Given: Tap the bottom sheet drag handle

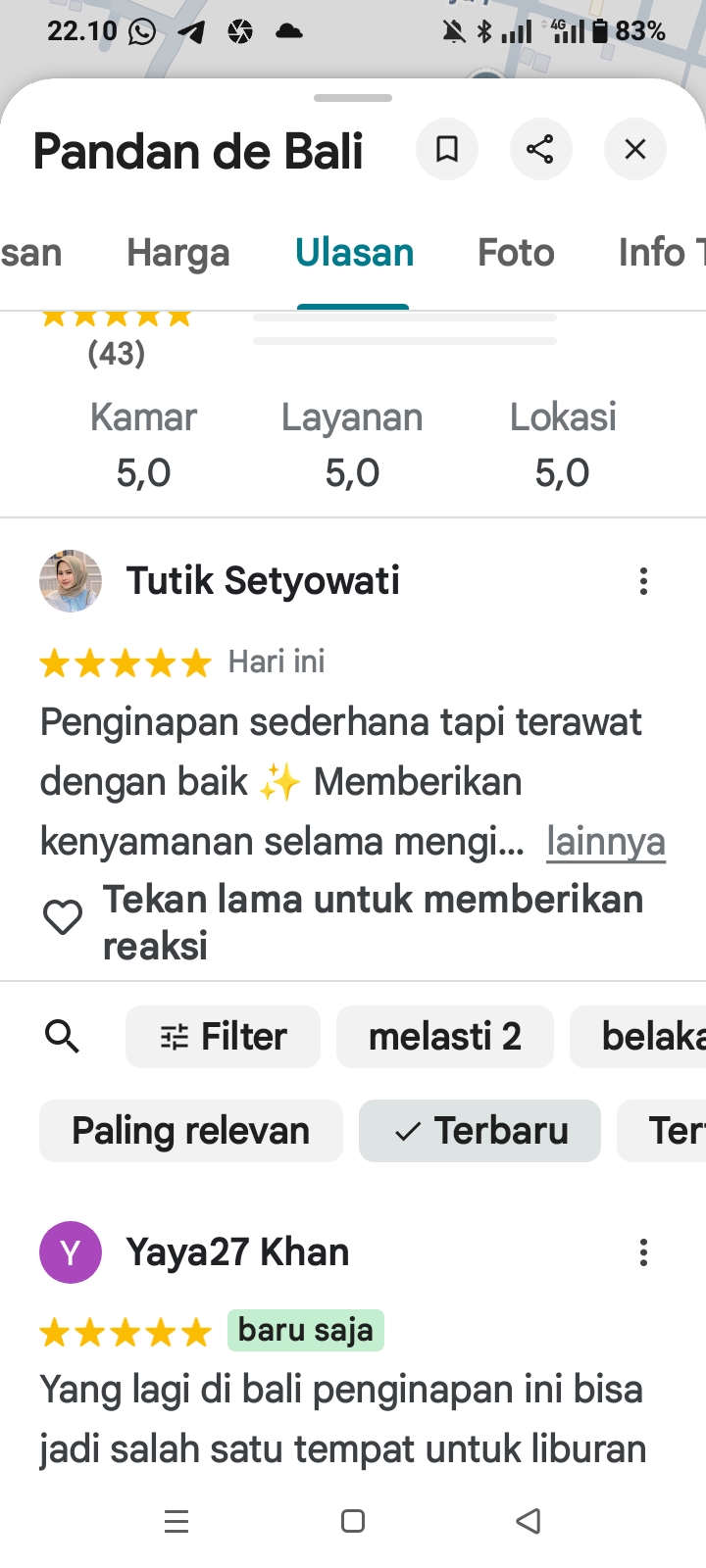Looking at the screenshot, I should pyautogui.click(x=353, y=98).
